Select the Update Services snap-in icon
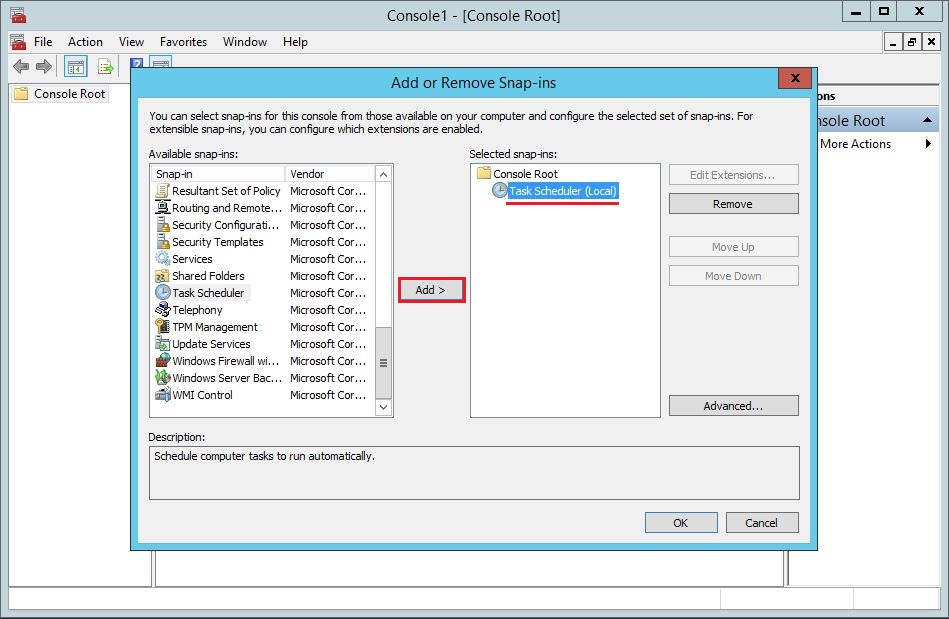This screenshot has height=619, width=949. coord(162,344)
